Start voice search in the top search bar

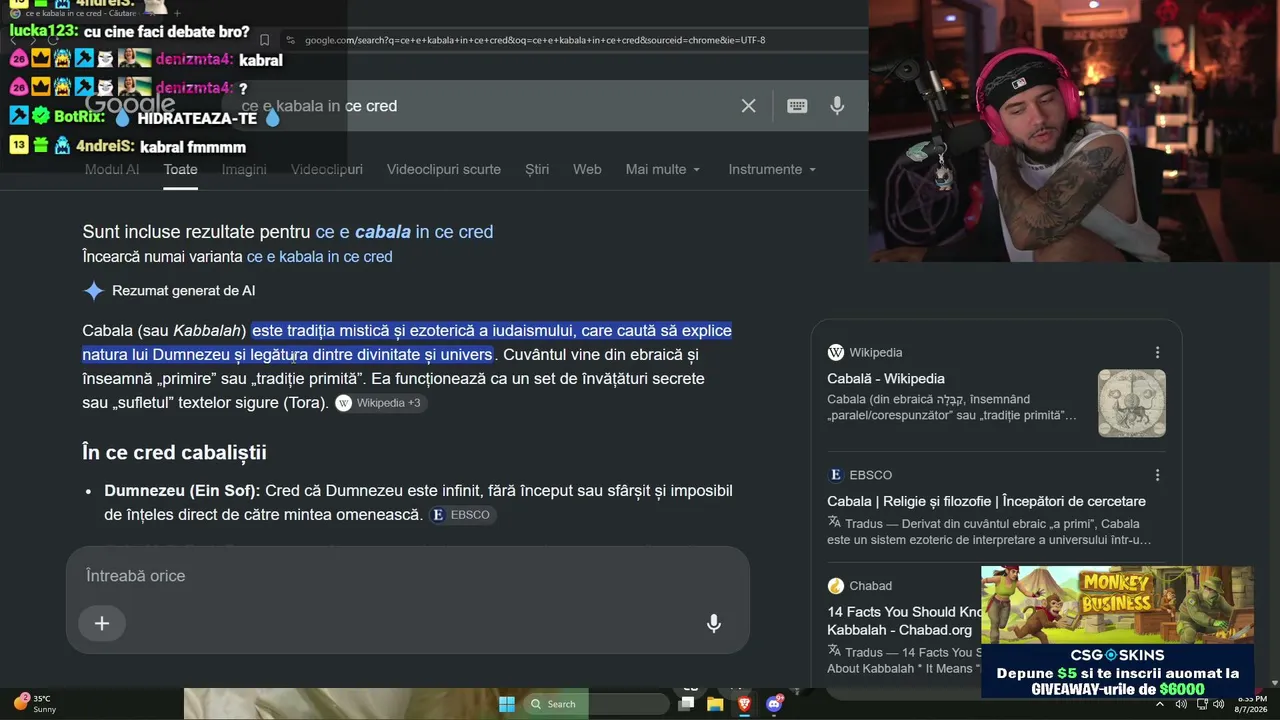click(x=837, y=106)
